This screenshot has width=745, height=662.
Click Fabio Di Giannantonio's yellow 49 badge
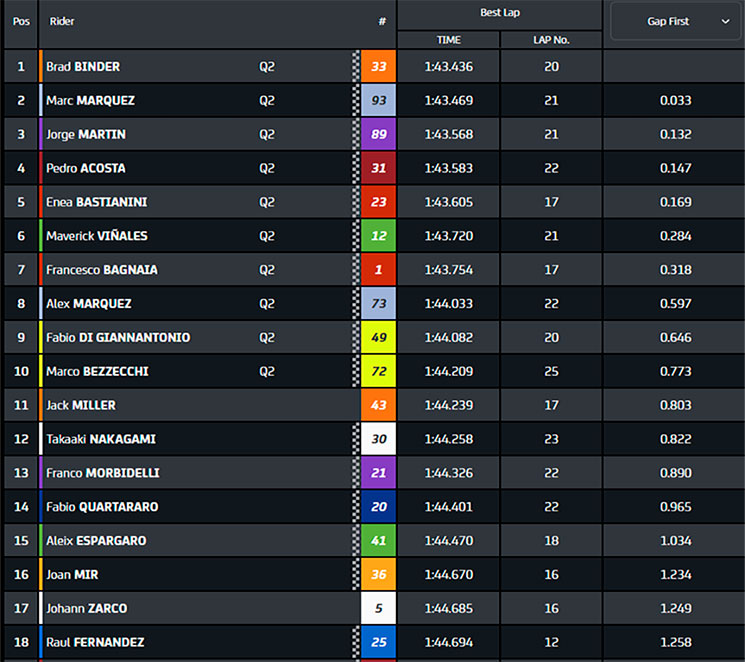click(378, 337)
